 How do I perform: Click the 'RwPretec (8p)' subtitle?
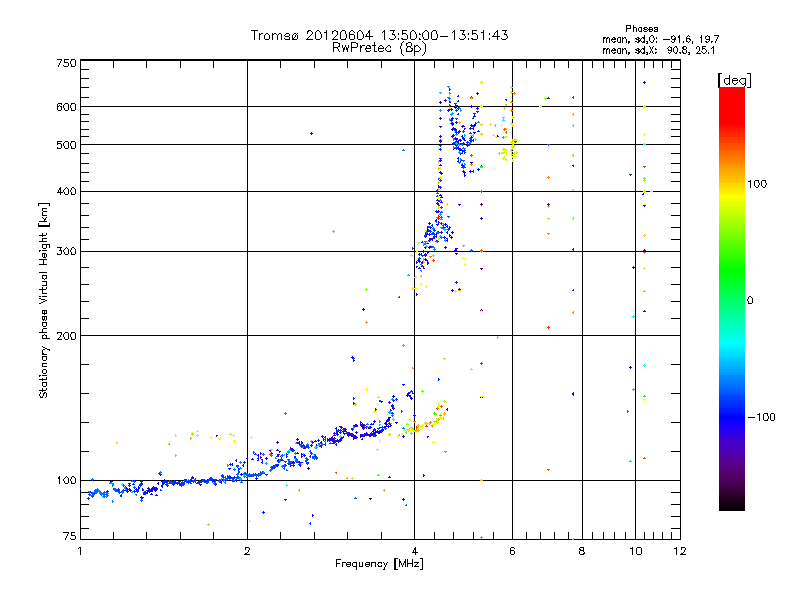tap(379, 48)
